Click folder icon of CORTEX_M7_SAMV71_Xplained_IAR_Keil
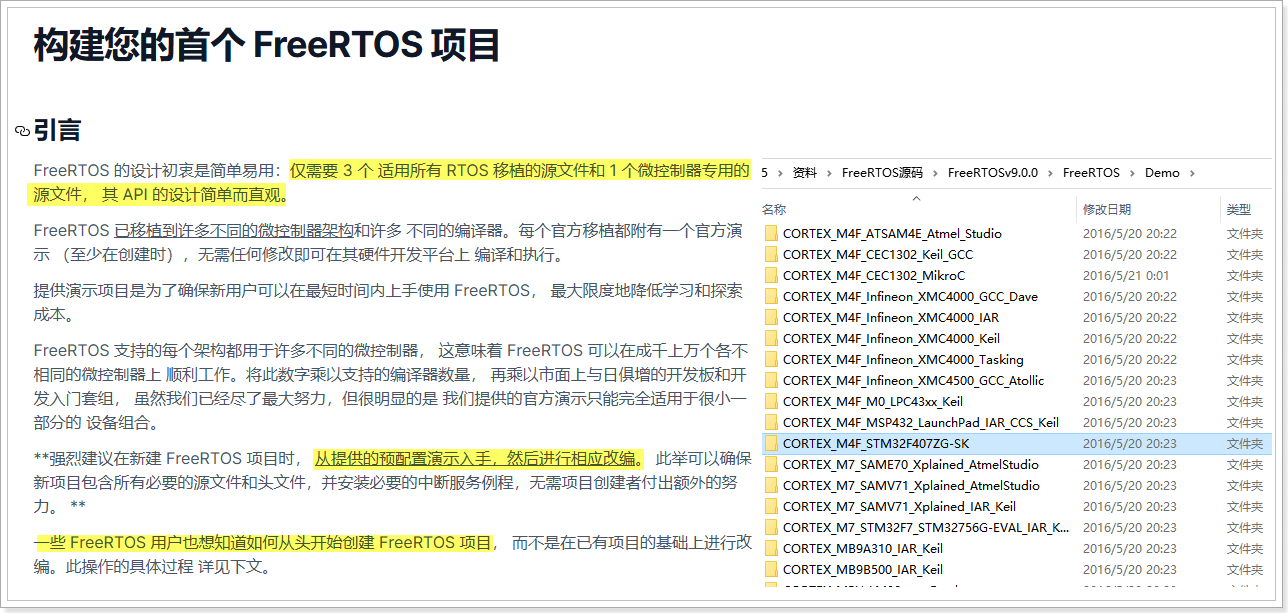This screenshot has height=613, width=1288. 771,506
